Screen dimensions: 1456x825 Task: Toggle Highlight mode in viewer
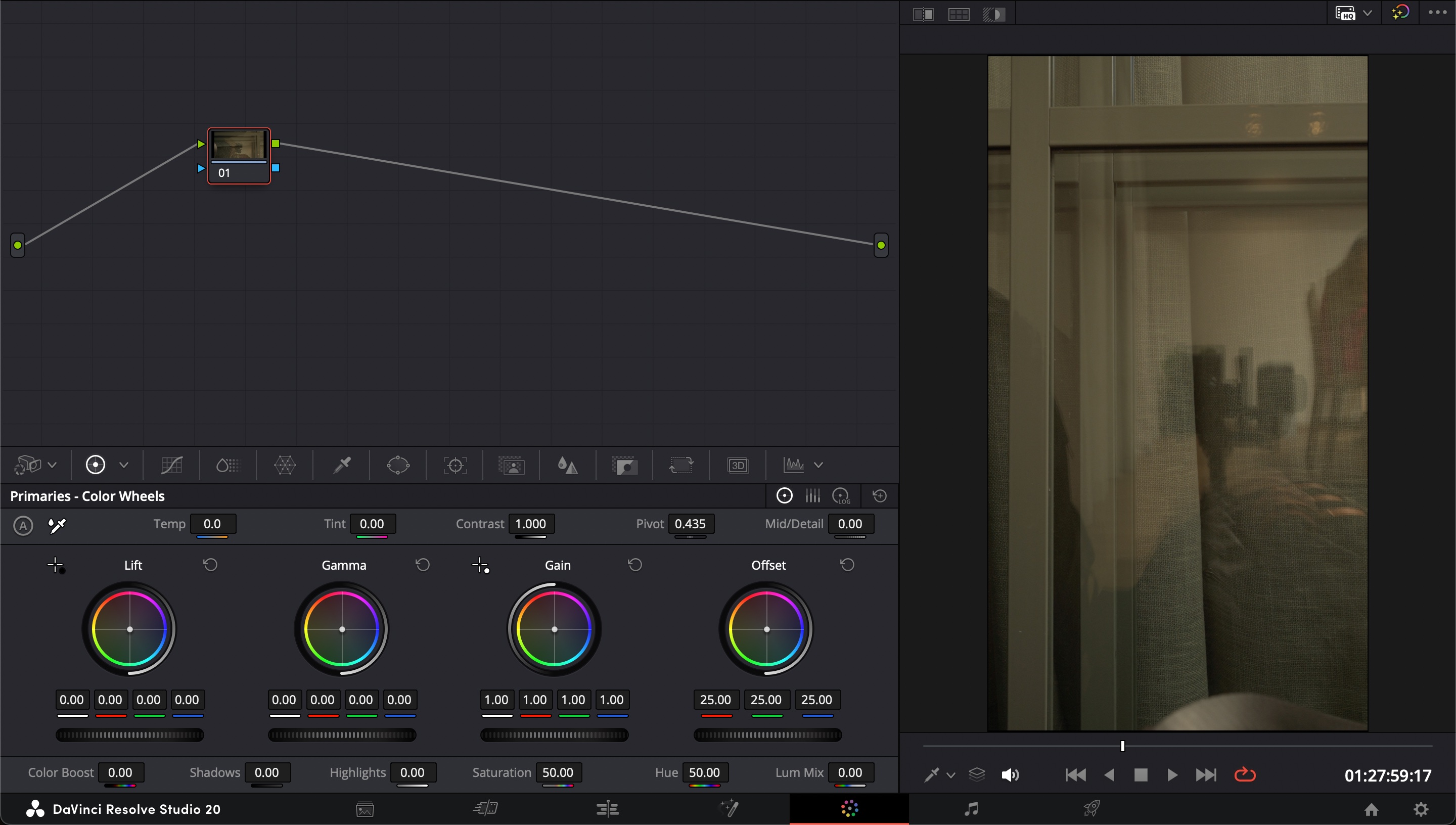tap(994, 14)
